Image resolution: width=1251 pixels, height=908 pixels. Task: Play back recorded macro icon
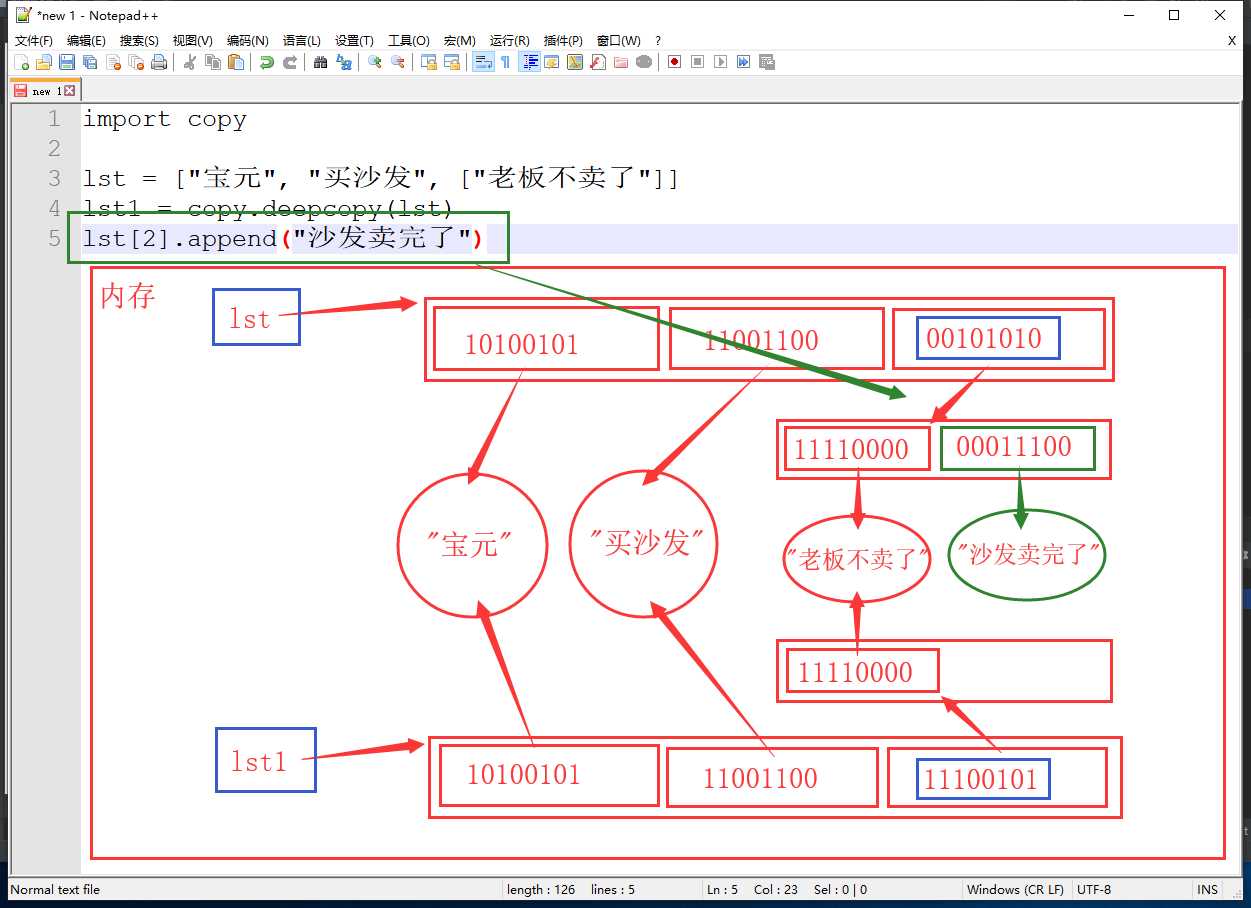click(x=720, y=62)
